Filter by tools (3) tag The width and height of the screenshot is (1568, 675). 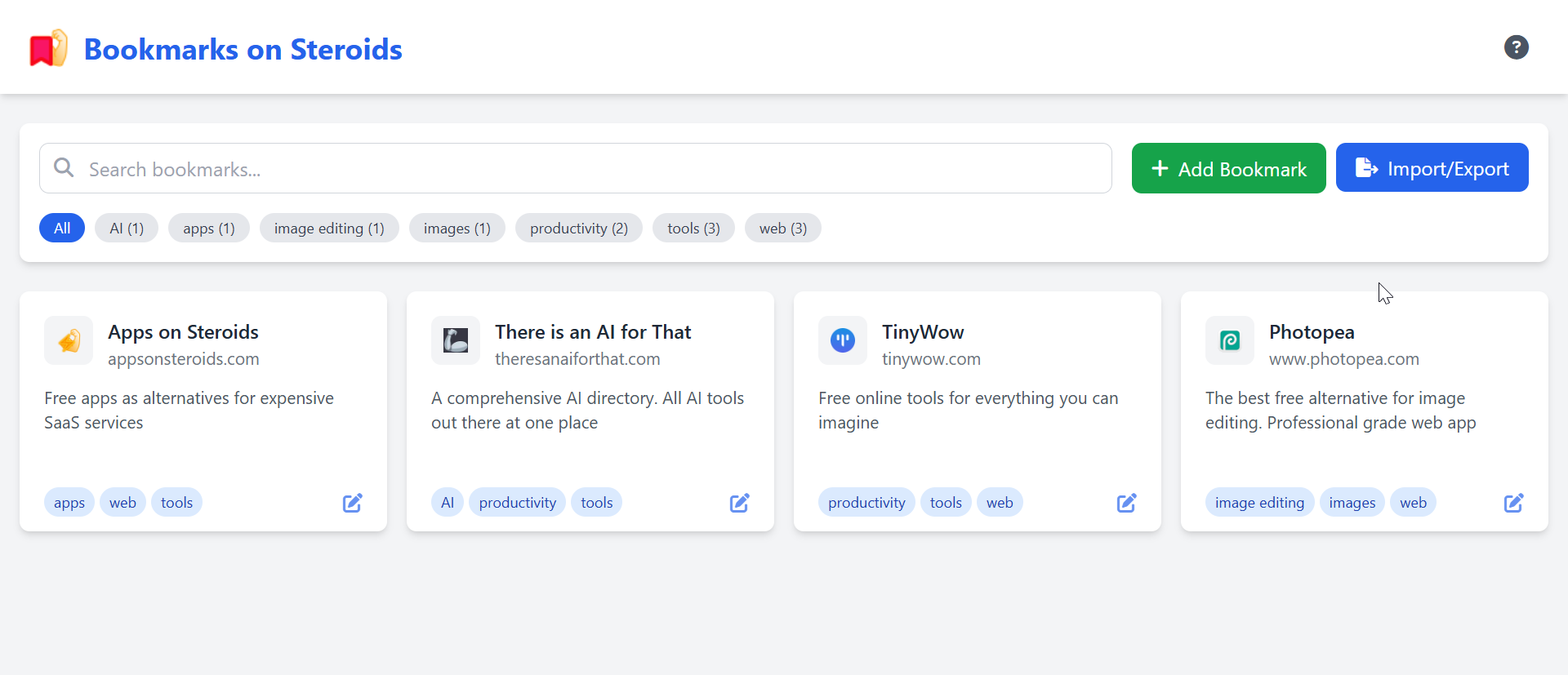(x=693, y=229)
